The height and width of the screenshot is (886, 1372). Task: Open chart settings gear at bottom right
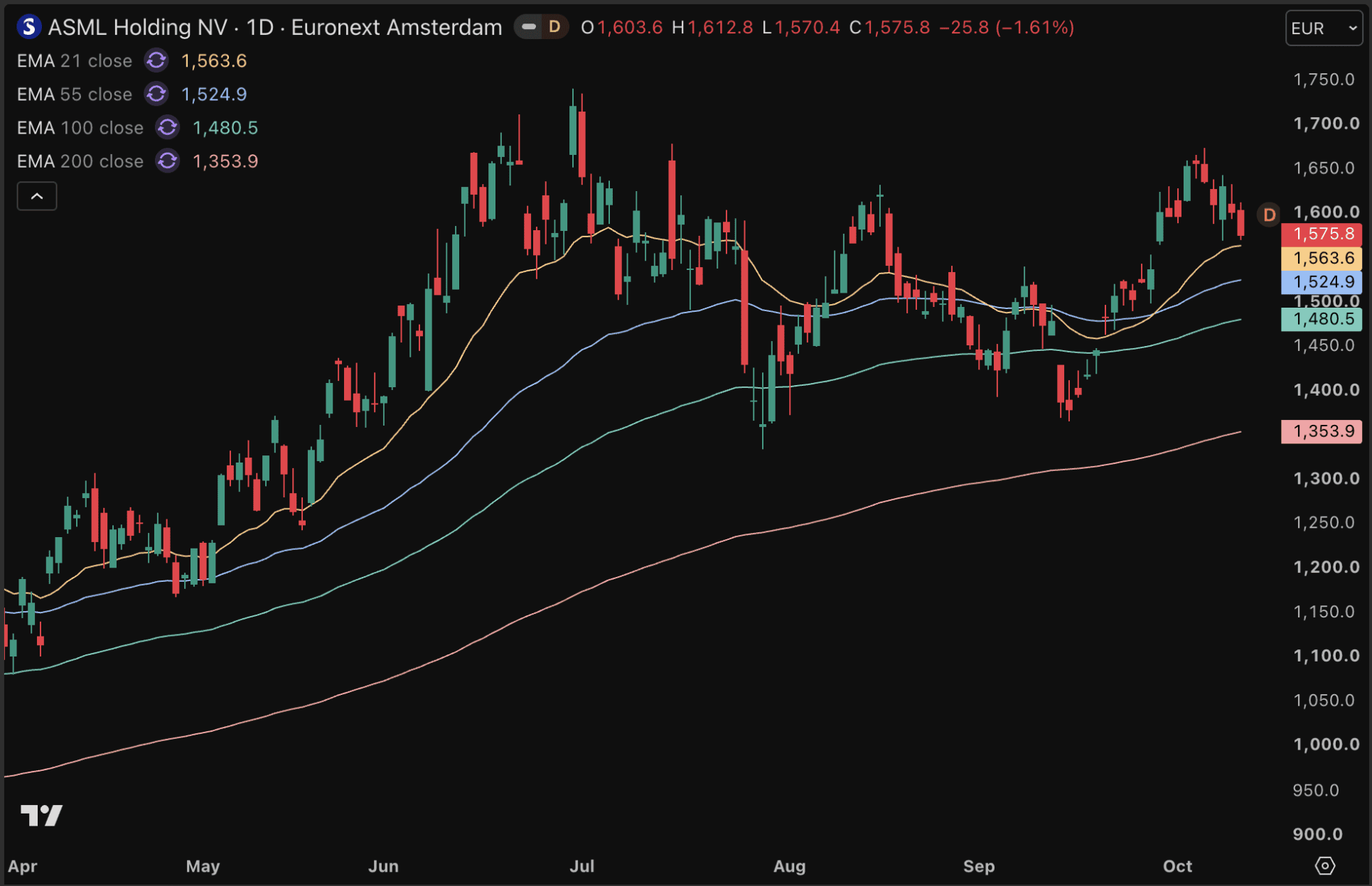coord(1325,866)
